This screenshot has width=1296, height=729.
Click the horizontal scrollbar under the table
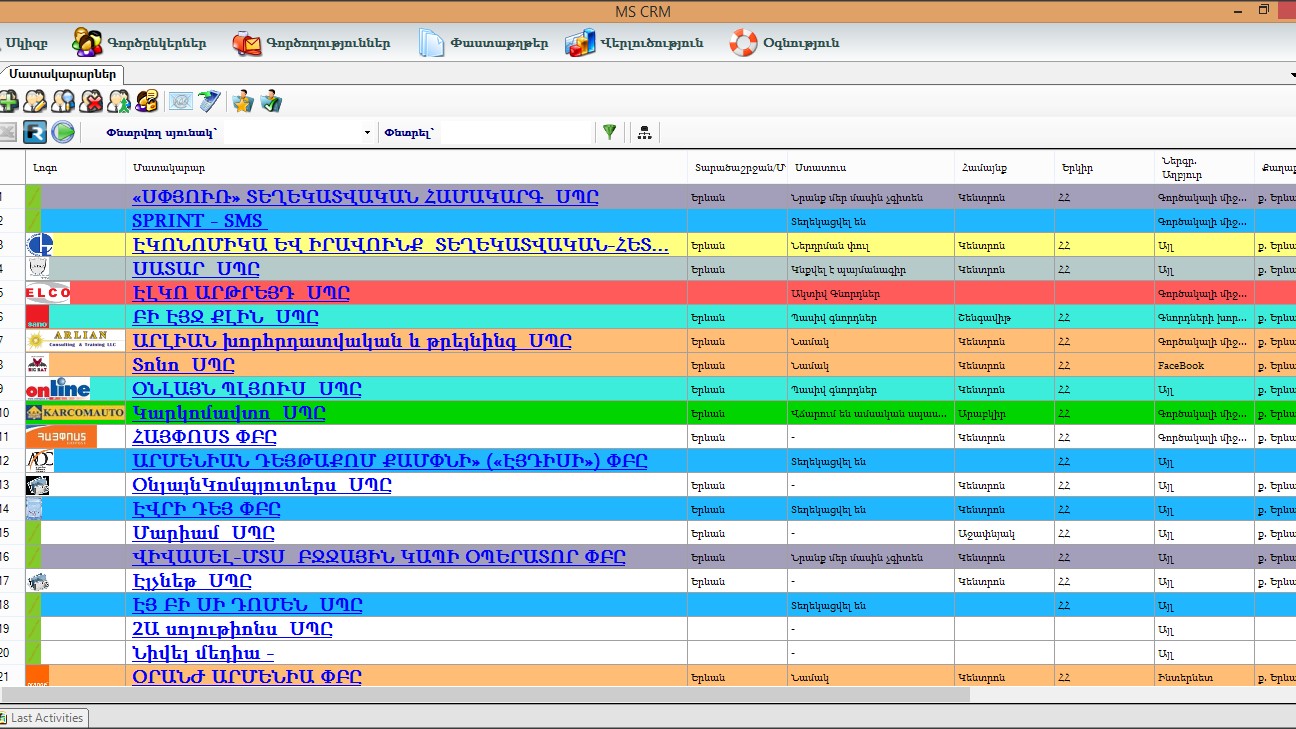click(x=485, y=694)
